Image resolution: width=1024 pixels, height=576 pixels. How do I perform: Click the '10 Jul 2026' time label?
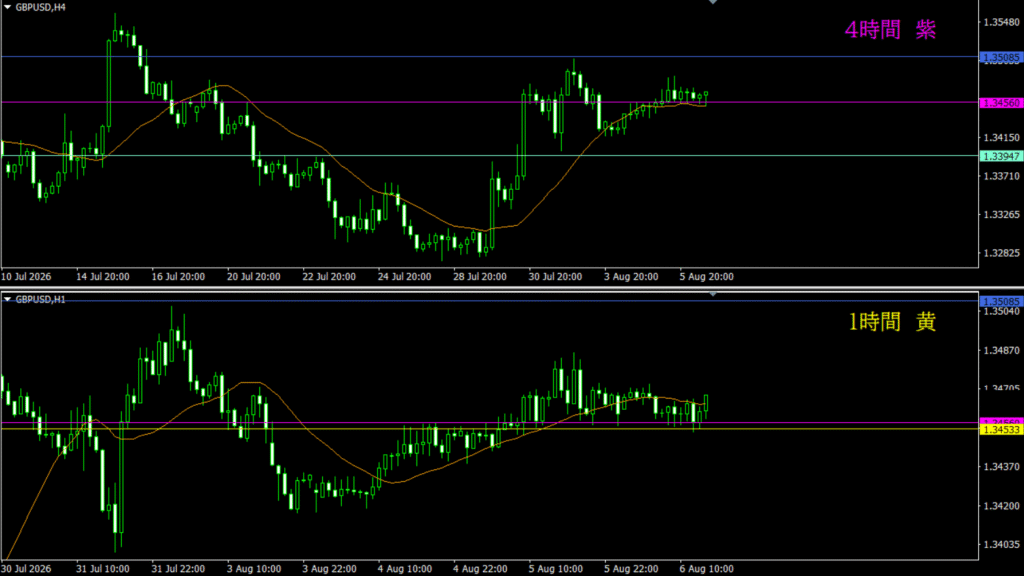point(26,277)
